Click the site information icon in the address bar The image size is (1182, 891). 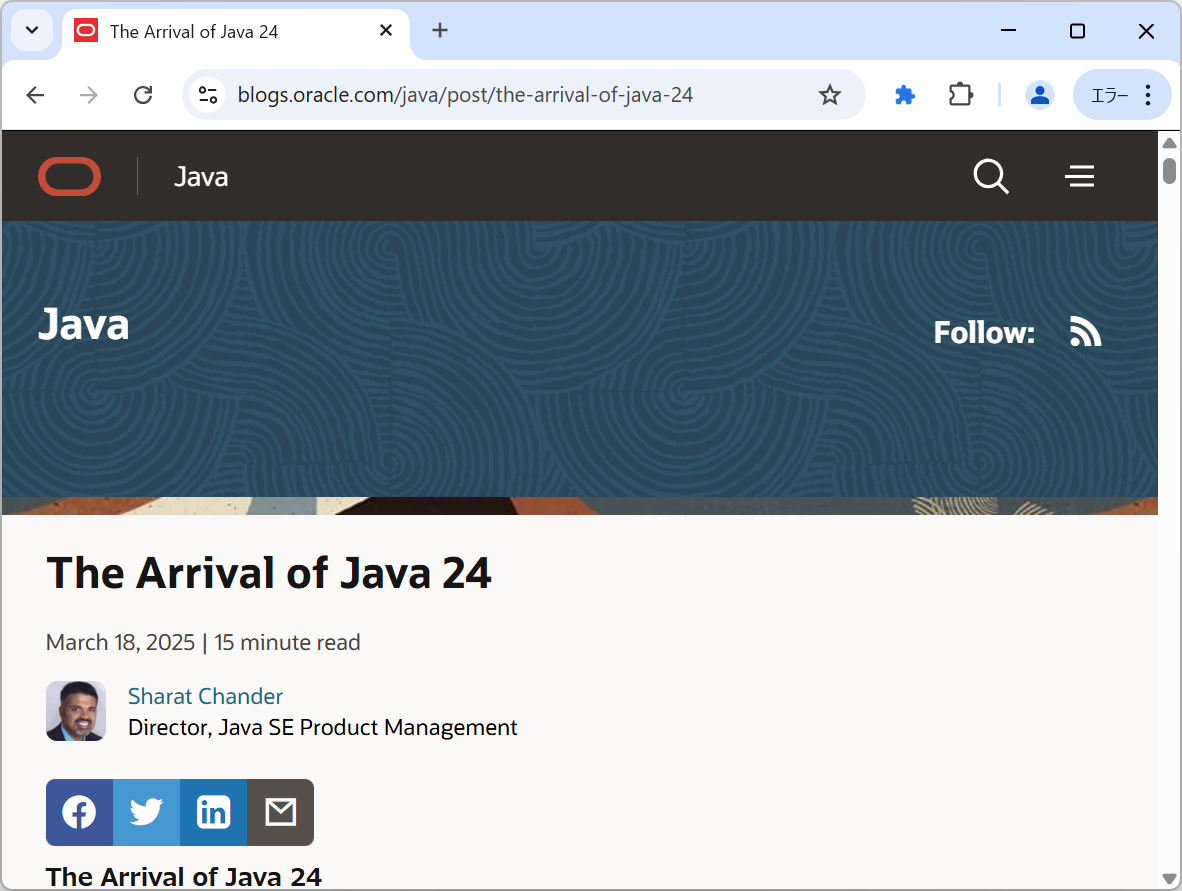pyautogui.click(x=207, y=94)
